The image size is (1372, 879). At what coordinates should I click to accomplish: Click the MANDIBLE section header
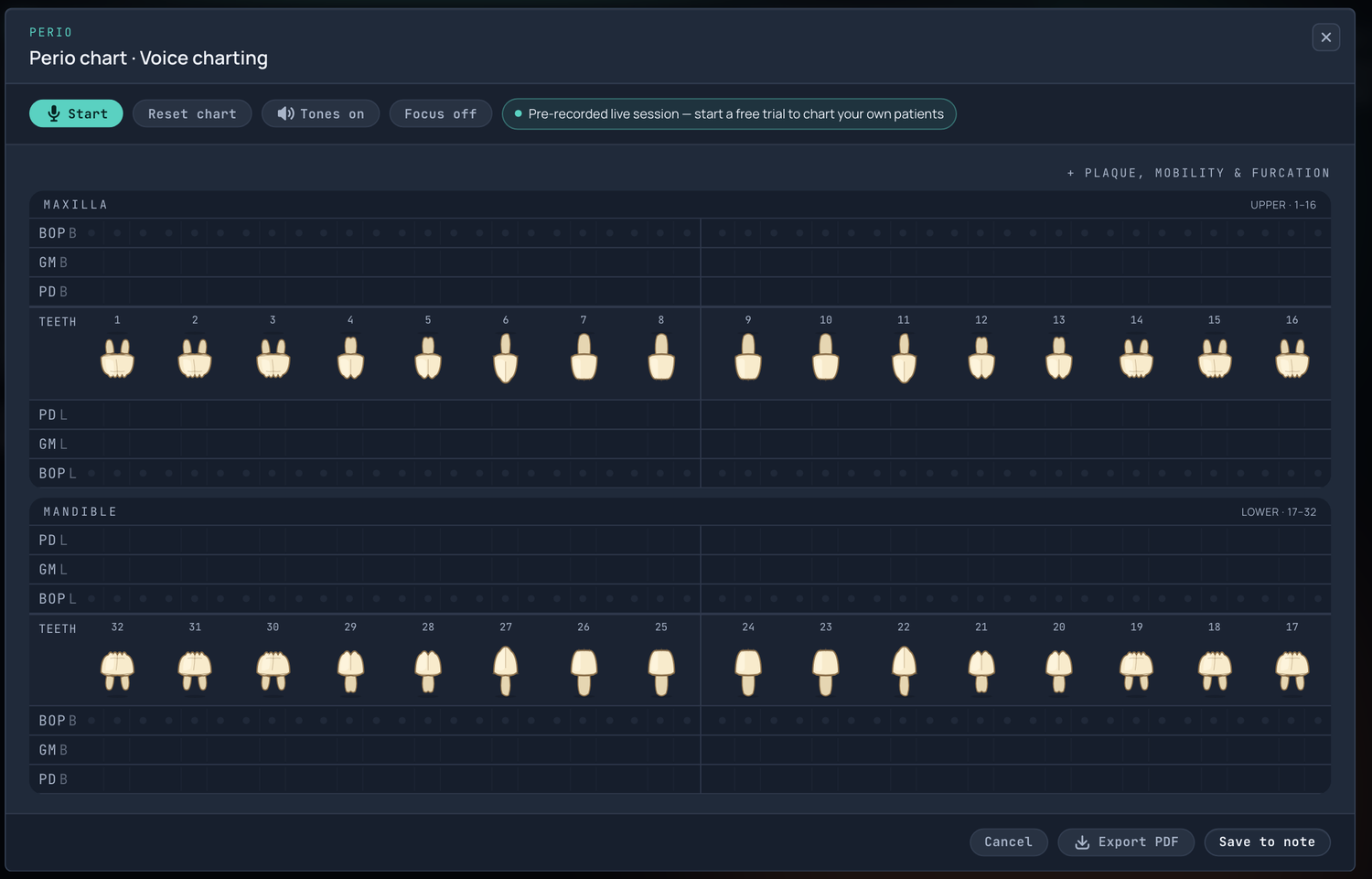click(80, 512)
